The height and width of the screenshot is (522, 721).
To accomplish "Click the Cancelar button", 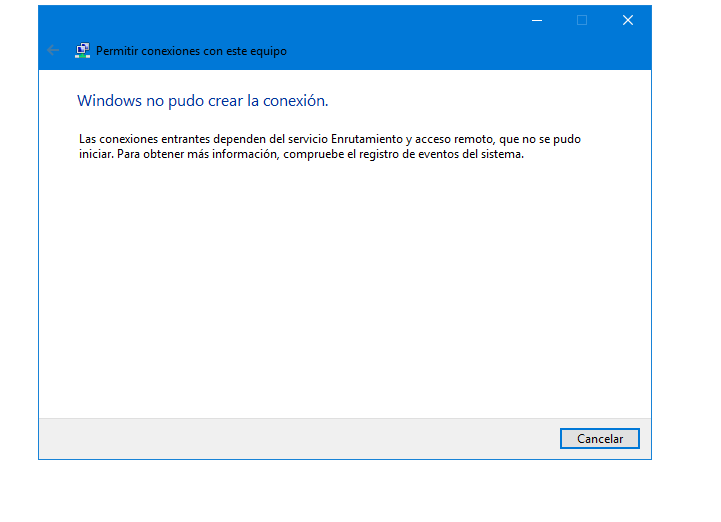I will click(600, 438).
